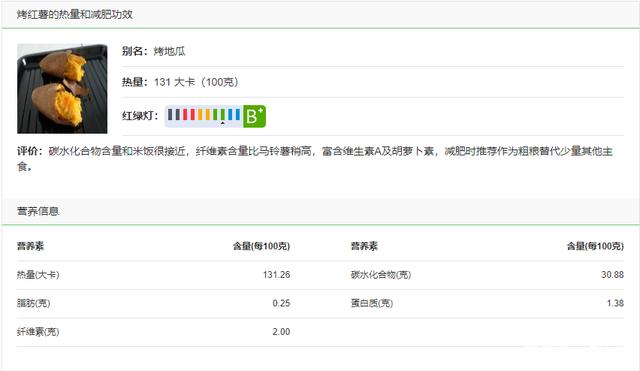Click the 蛋白质(克) row label

click(372, 303)
